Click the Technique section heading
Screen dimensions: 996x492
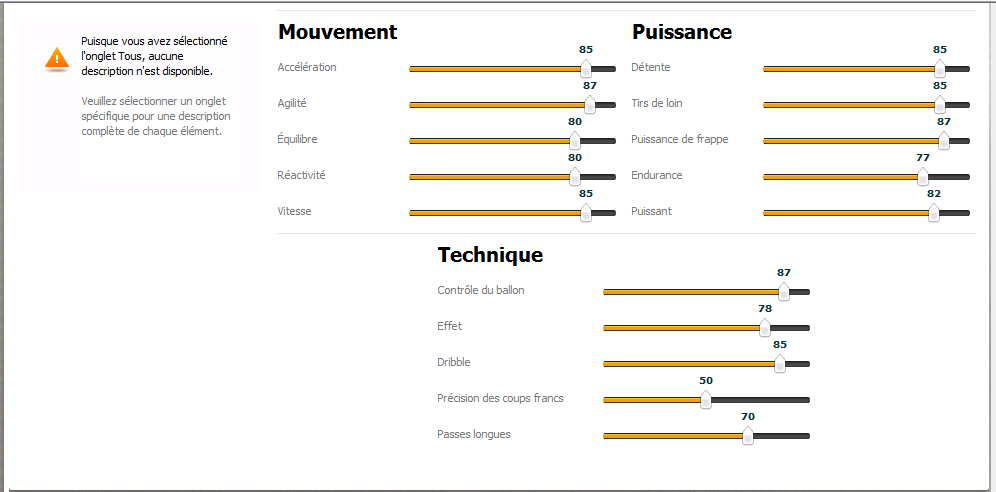(490, 255)
